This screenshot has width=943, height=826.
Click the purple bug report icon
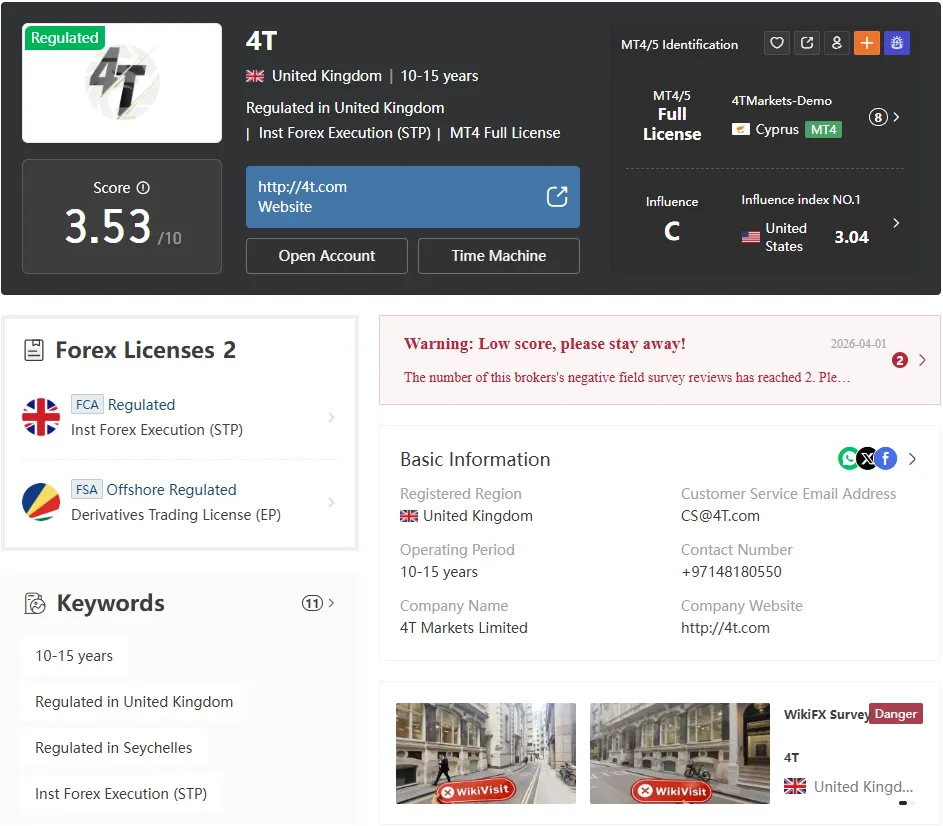coord(897,43)
